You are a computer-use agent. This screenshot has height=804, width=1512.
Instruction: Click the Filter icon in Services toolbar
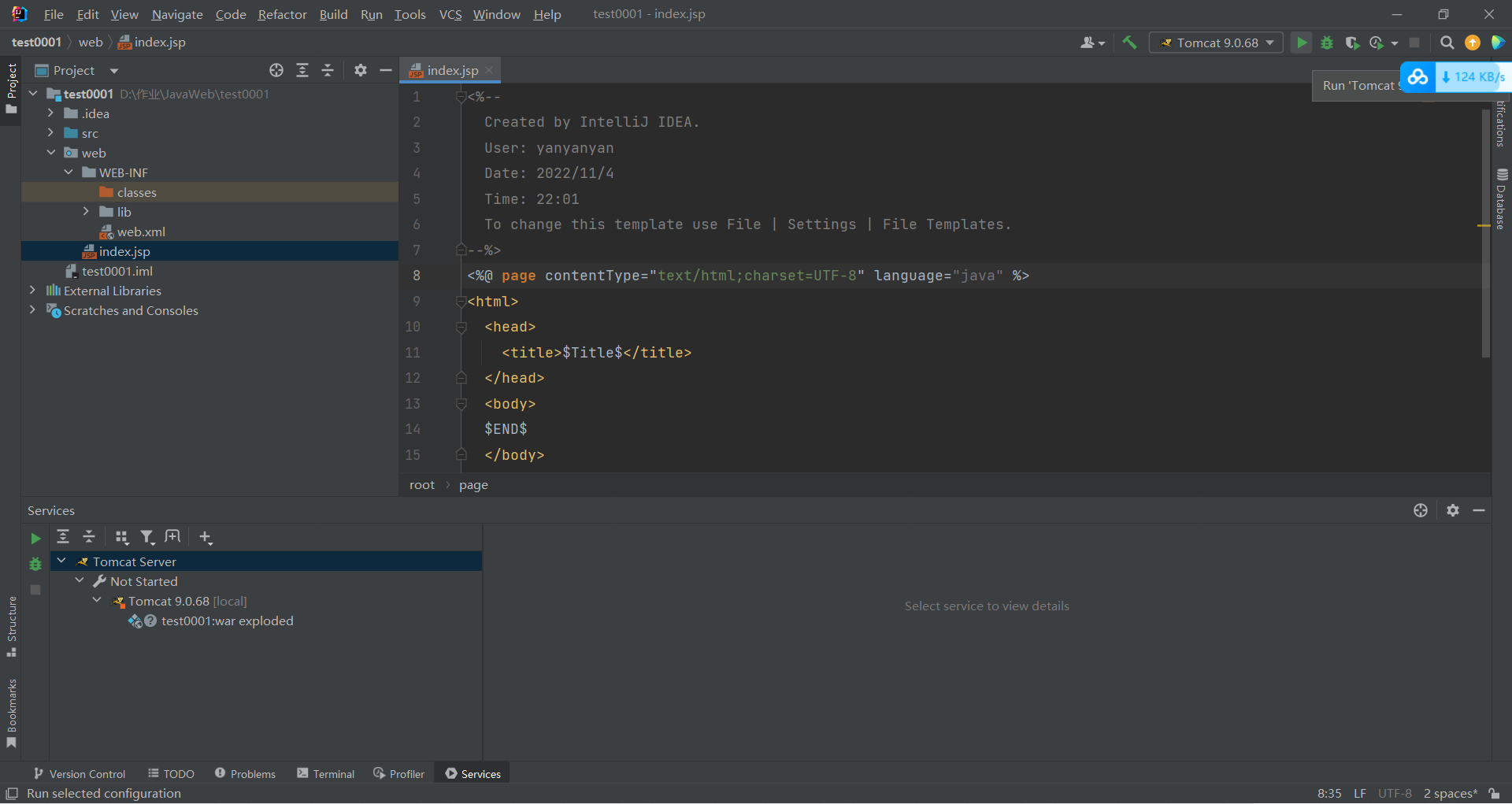(147, 537)
